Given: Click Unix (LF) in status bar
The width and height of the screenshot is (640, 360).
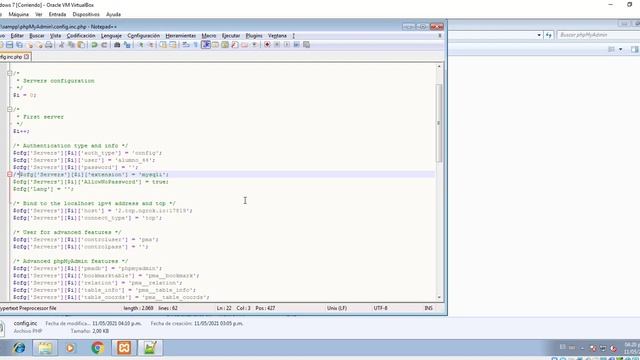Looking at the screenshot, I should tap(336, 308).
